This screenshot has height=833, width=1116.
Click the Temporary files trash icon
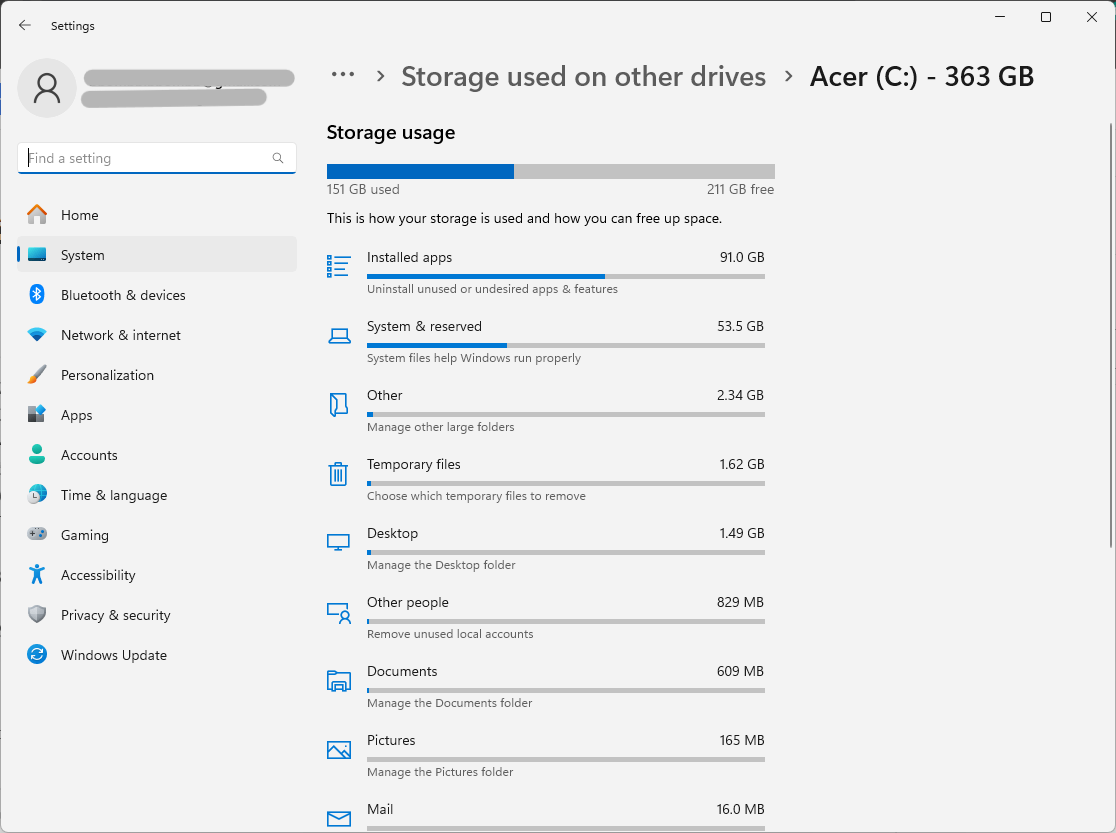[339, 474]
